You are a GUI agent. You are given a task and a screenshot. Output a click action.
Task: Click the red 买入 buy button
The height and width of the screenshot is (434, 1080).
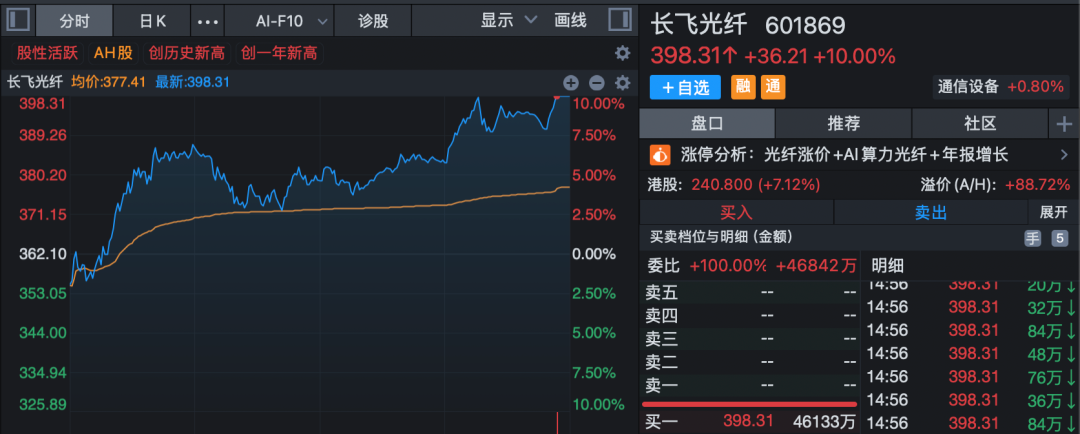736,212
